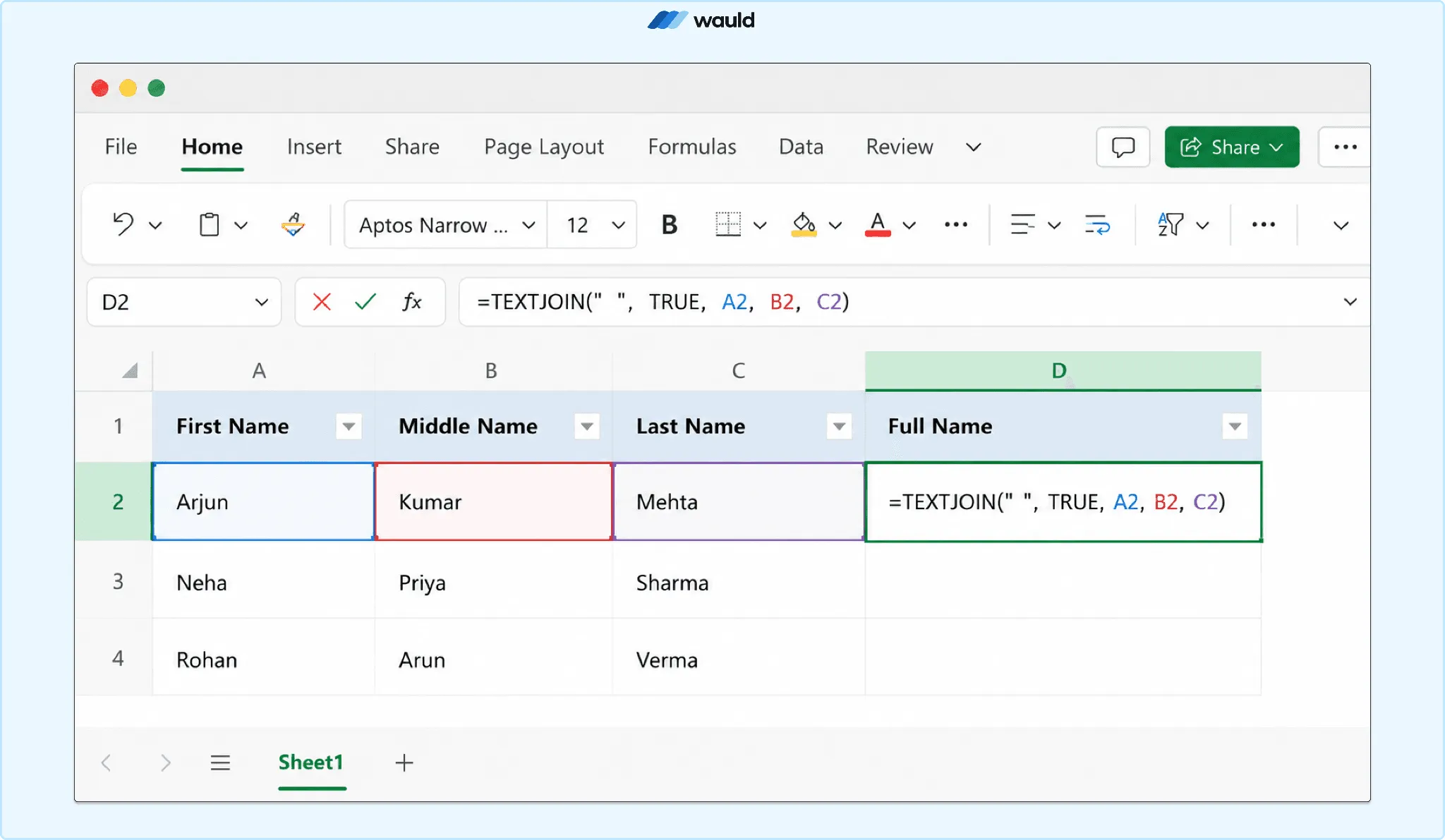
Task: Select row 3 header
Action: pos(114,581)
